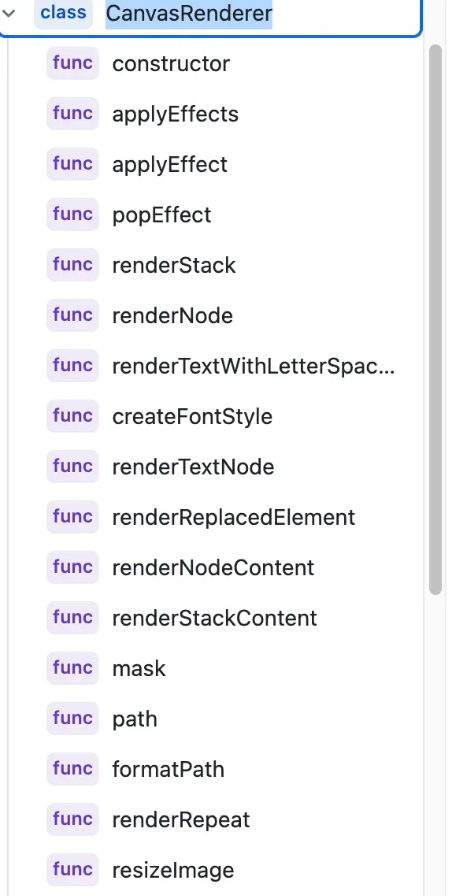453x896 pixels.
Task: Click the func badge next to mask
Action: (x=73, y=668)
